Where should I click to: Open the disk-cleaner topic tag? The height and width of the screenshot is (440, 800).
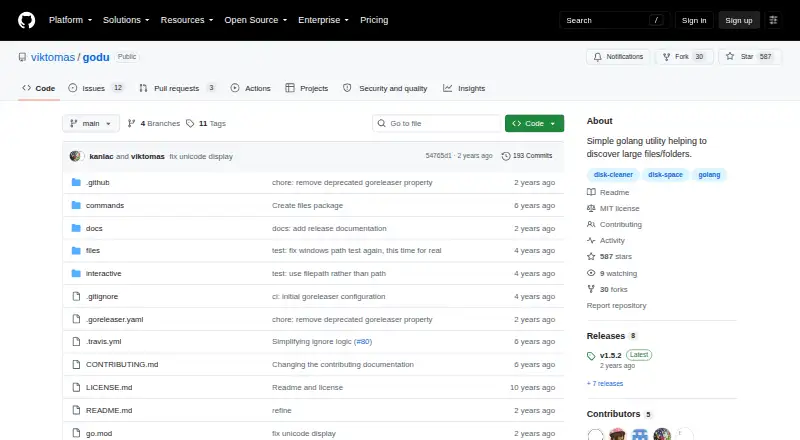(613, 175)
